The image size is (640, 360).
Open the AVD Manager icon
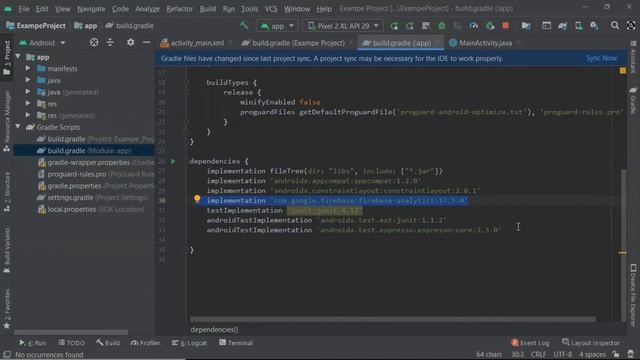tap(578, 26)
